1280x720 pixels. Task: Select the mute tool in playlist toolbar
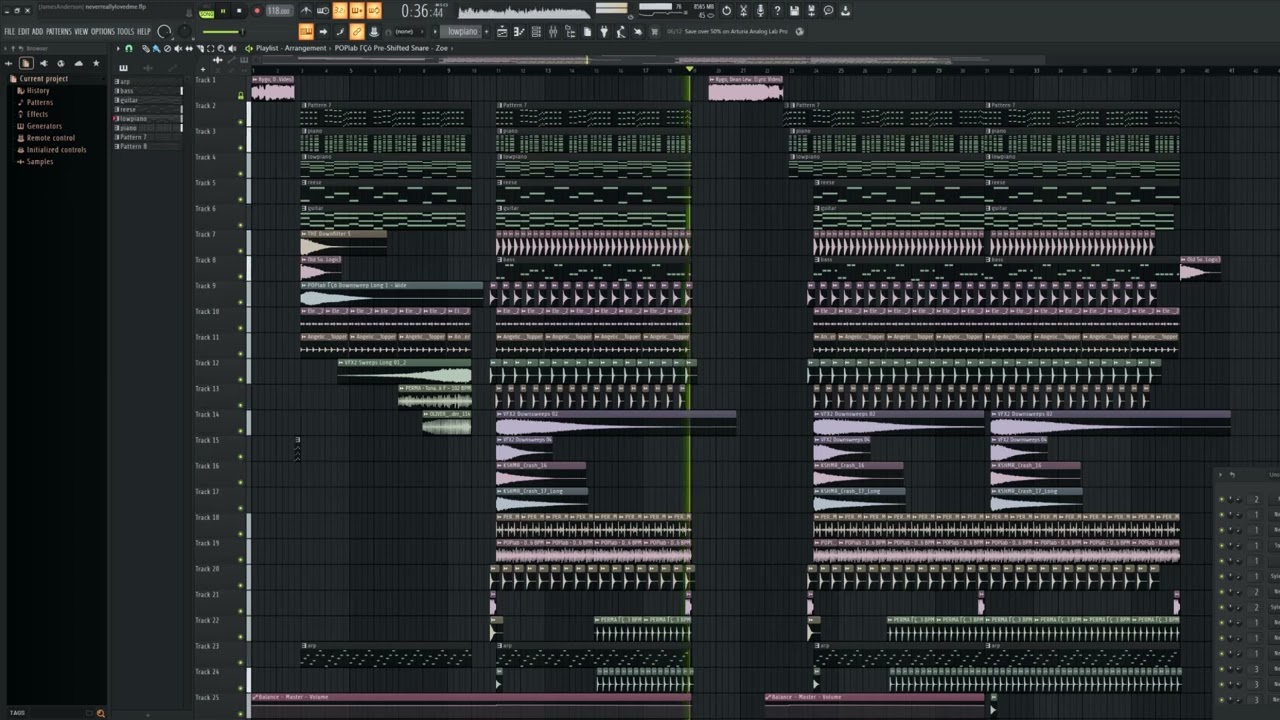point(178,48)
